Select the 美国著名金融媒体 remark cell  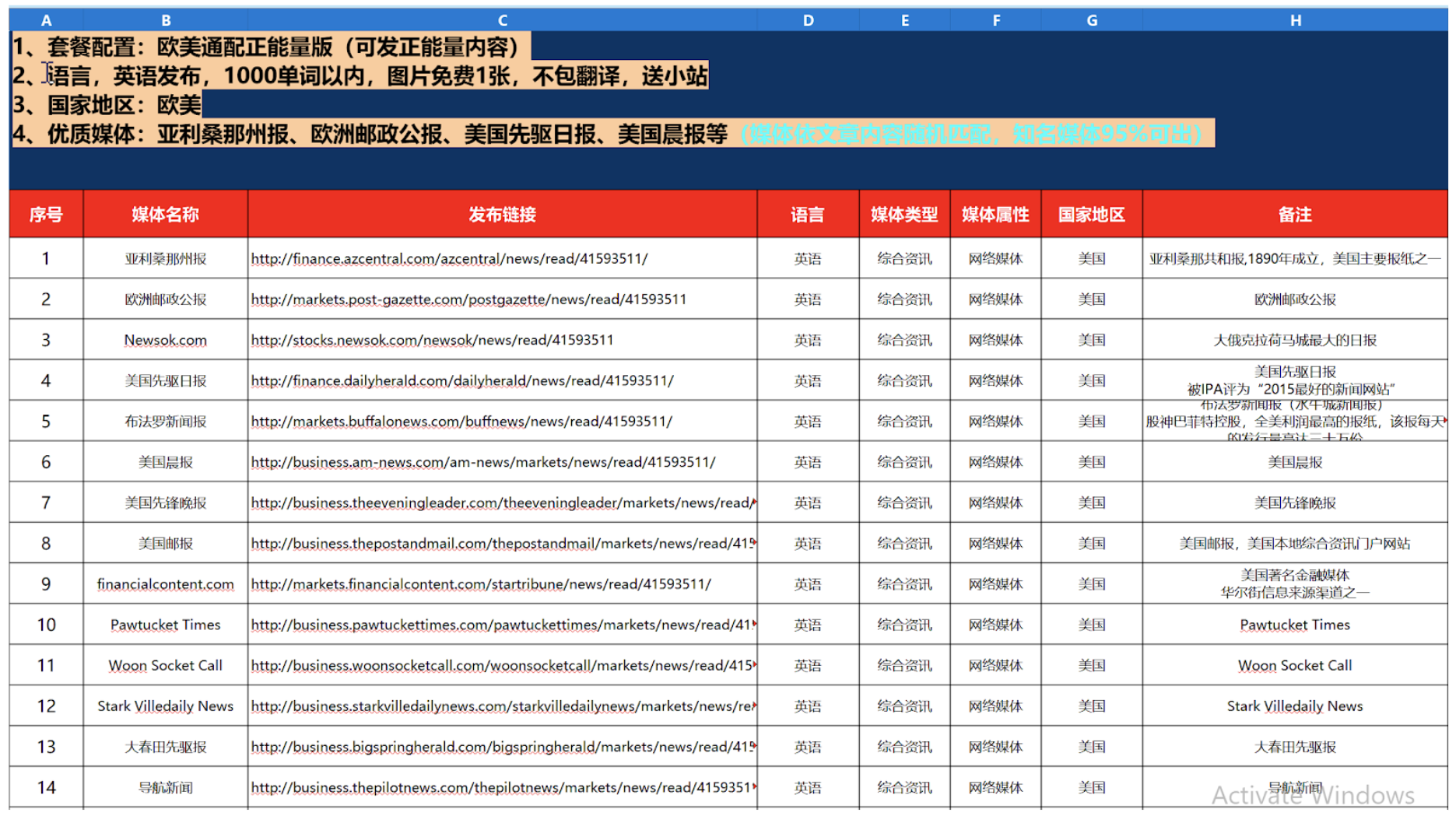coord(1295,584)
